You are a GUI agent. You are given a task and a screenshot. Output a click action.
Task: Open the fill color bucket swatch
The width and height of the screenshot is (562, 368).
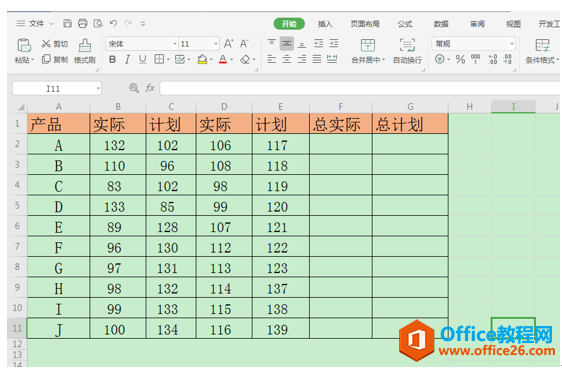(203, 59)
